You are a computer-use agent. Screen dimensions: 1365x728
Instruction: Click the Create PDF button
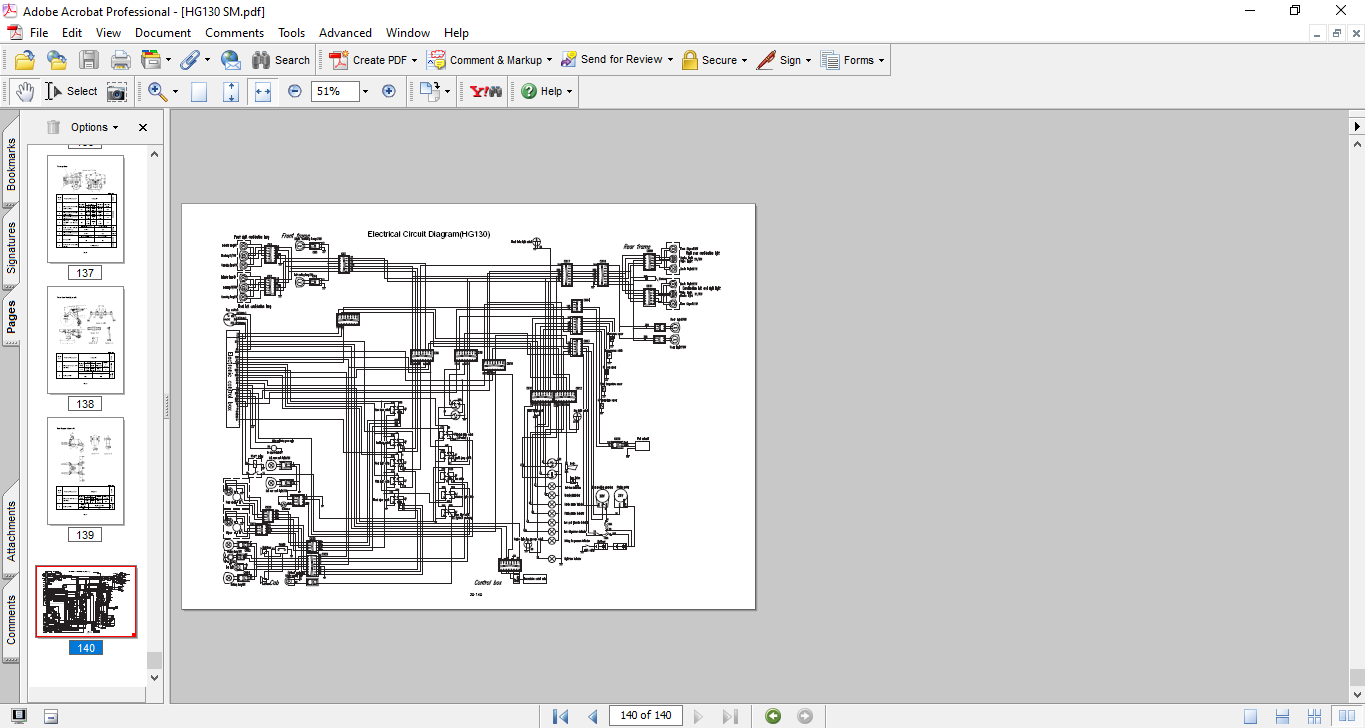[369, 60]
